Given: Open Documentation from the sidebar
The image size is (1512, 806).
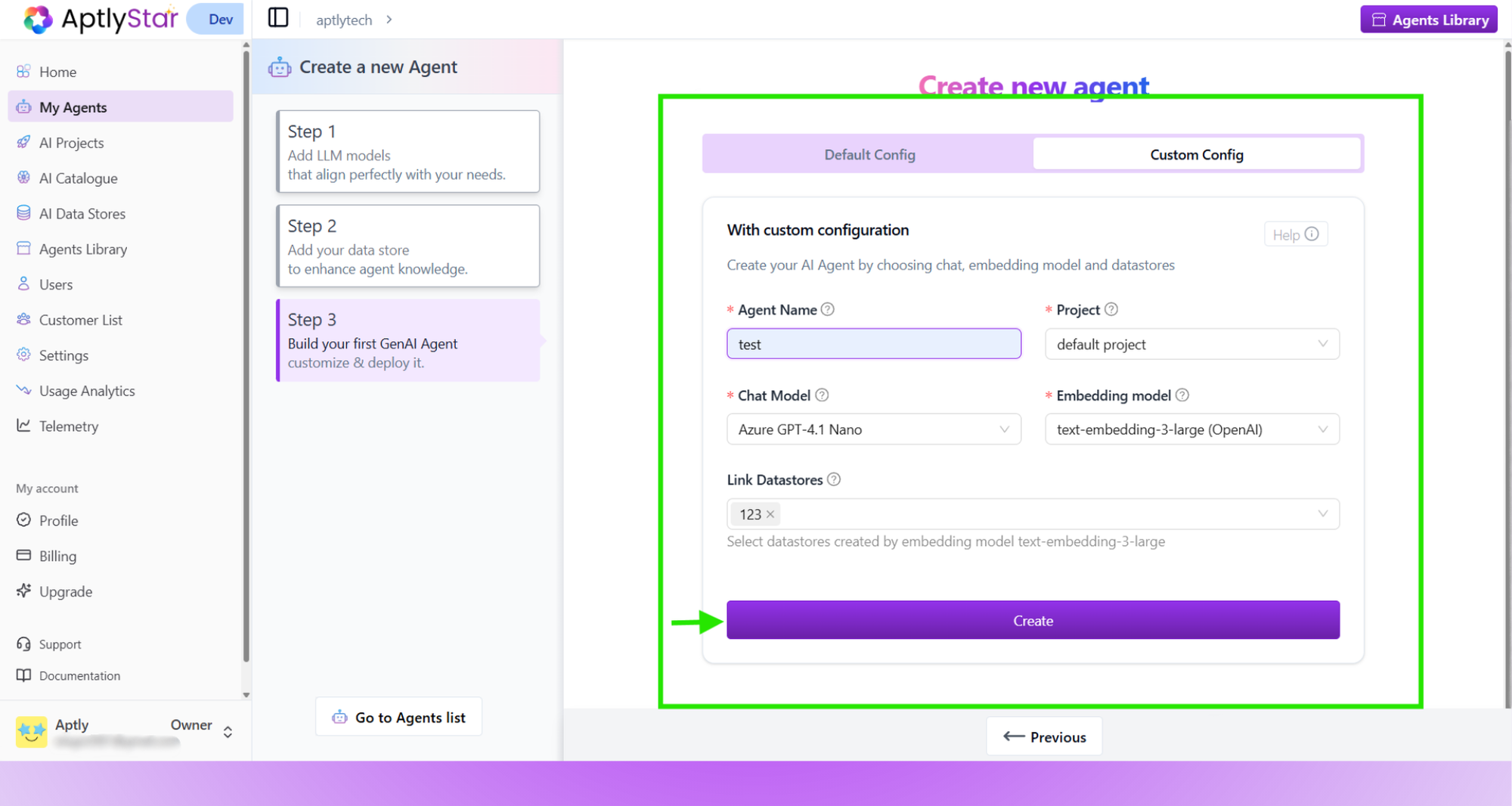Looking at the screenshot, I should (79, 675).
